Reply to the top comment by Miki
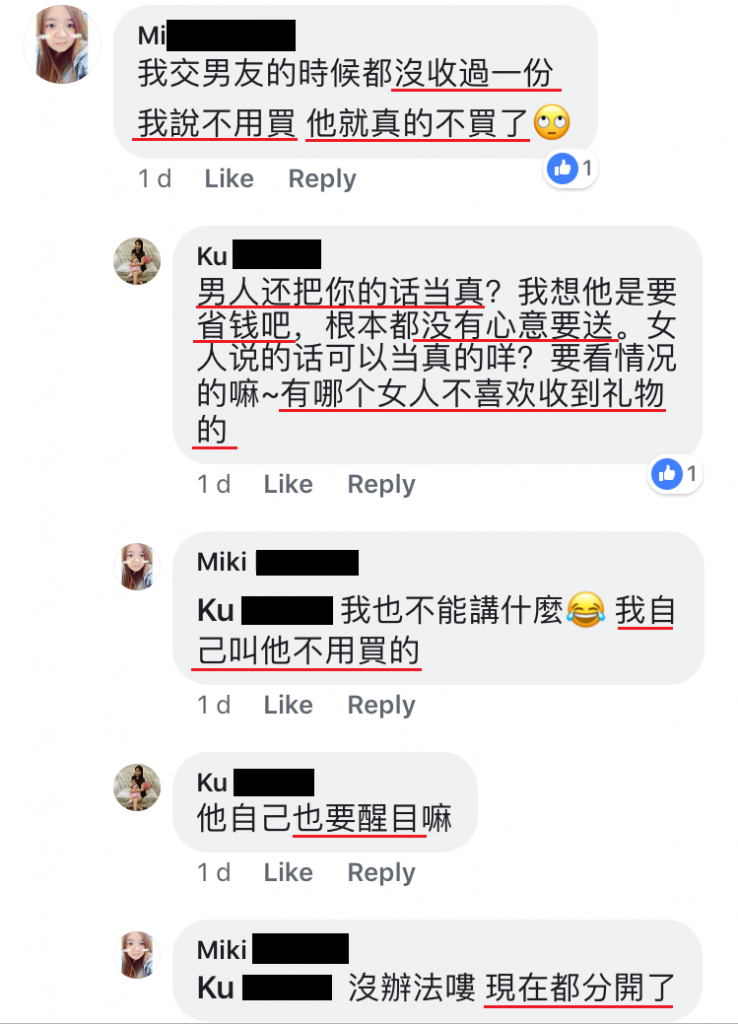 tap(323, 178)
